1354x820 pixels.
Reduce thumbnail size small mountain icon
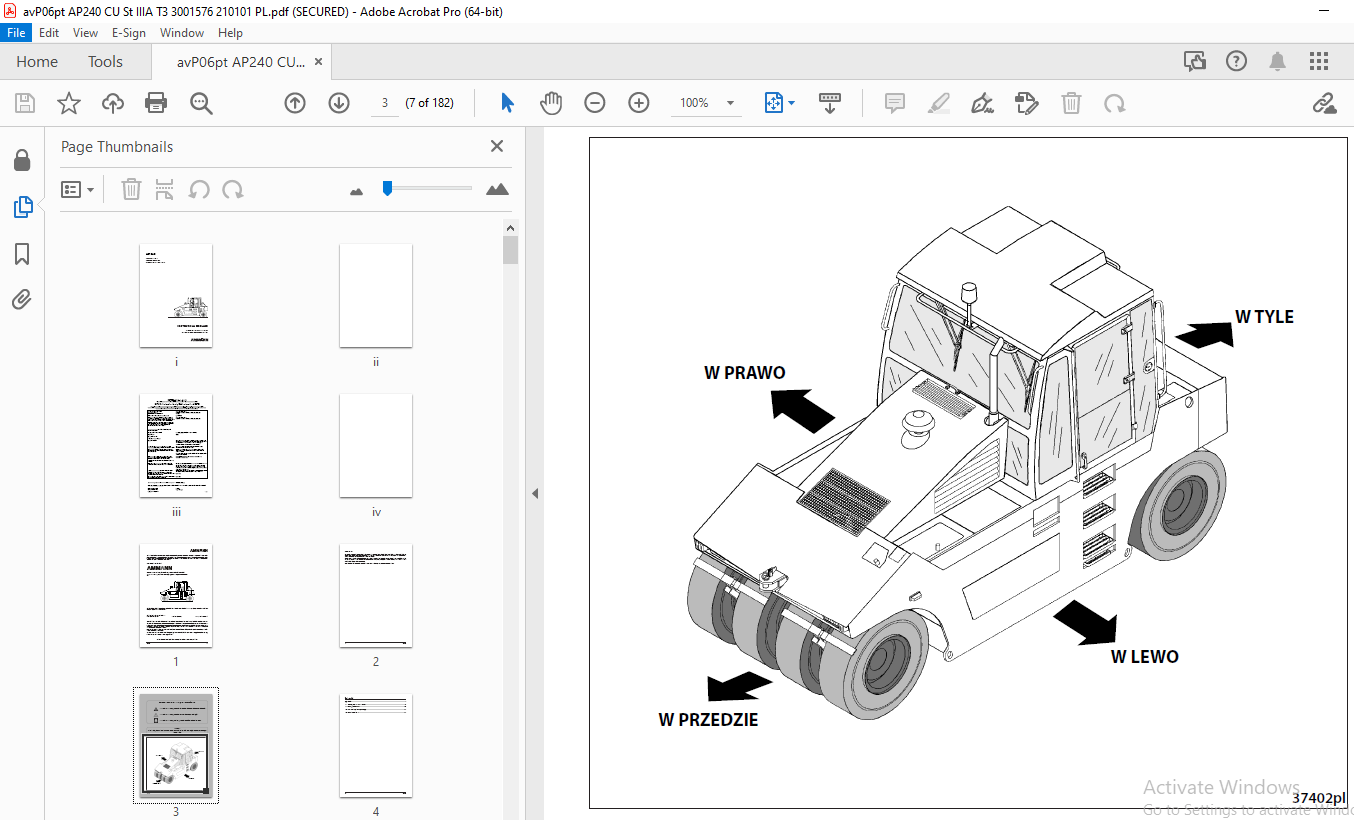356,190
